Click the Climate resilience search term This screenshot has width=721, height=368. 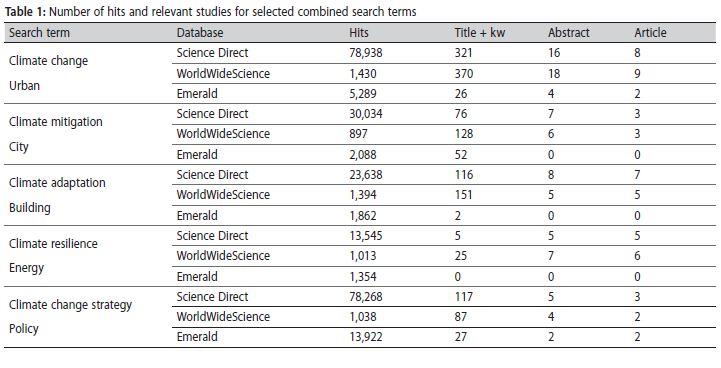(x=53, y=243)
